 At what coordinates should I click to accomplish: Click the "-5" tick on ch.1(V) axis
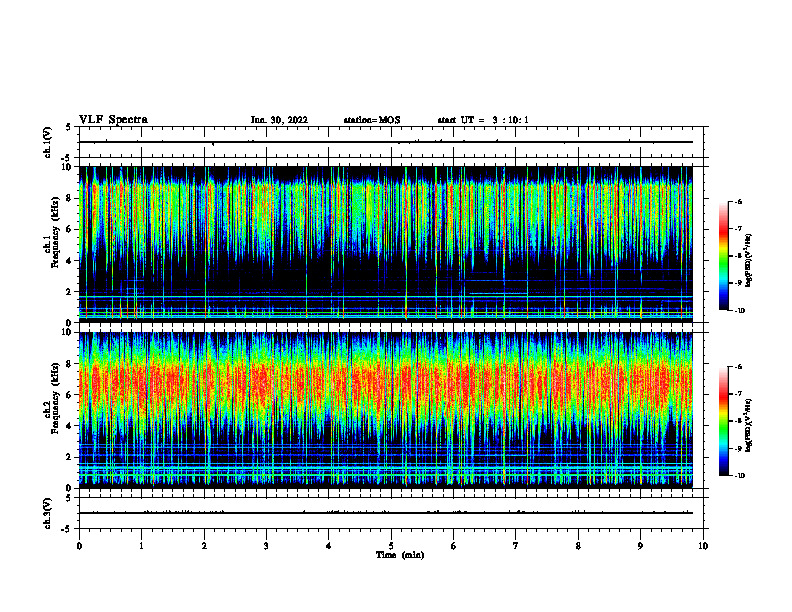(67, 158)
